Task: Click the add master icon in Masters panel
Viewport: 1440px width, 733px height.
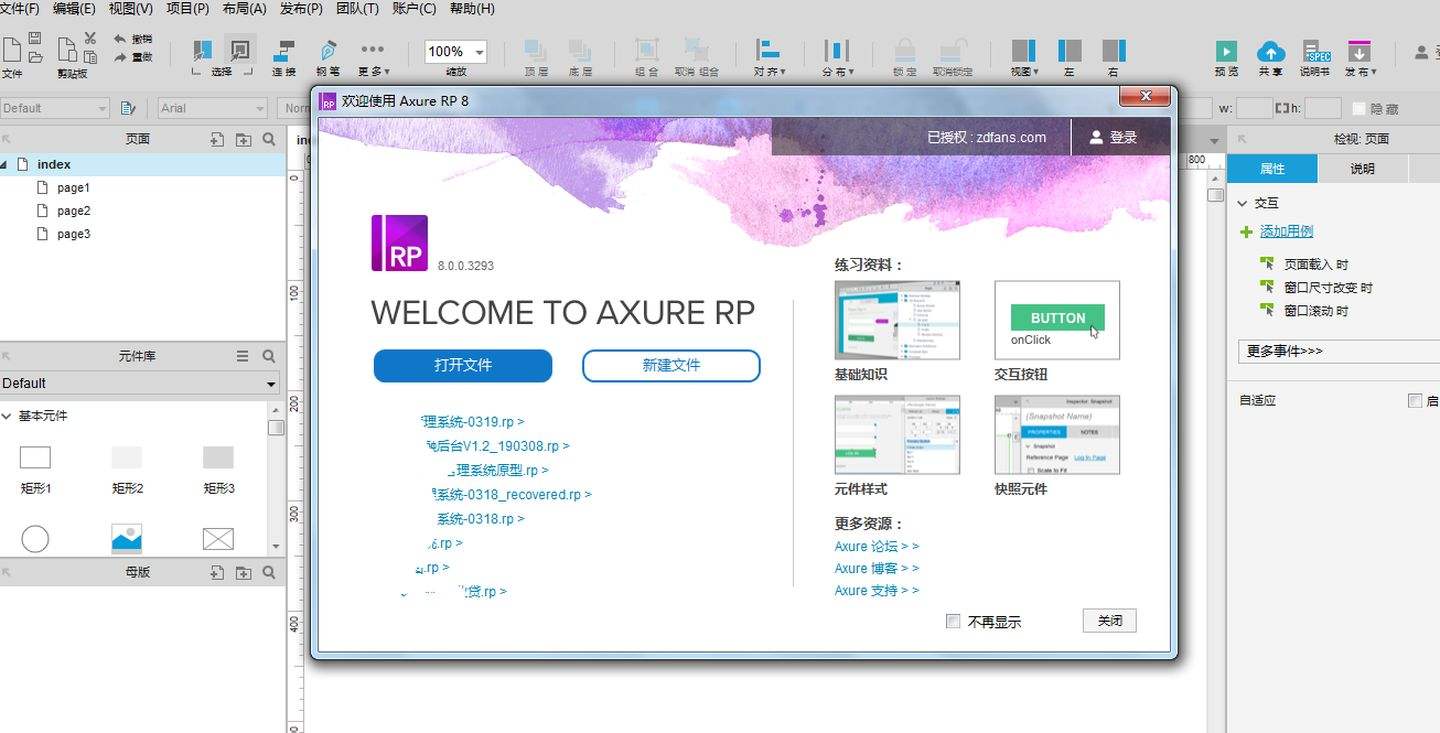Action: pos(217,573)
